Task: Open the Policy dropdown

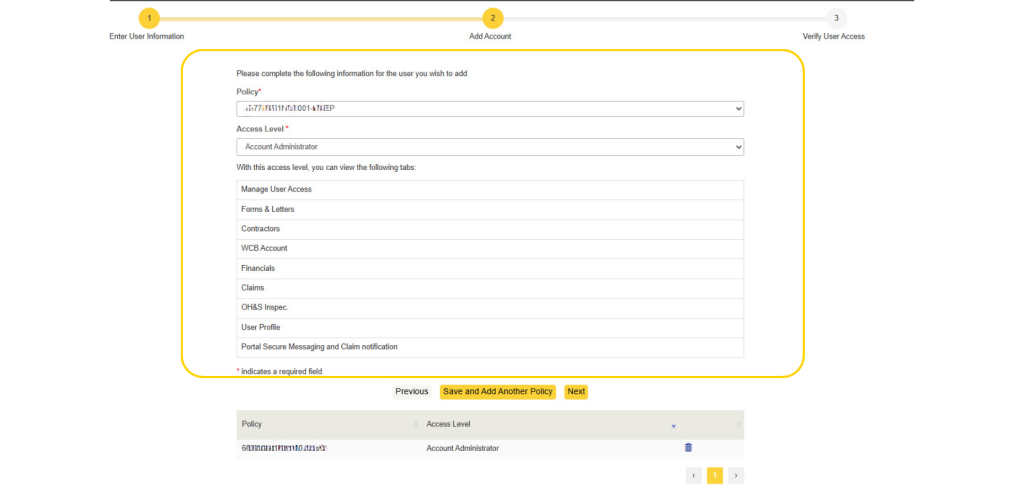Action: (490, 109)
